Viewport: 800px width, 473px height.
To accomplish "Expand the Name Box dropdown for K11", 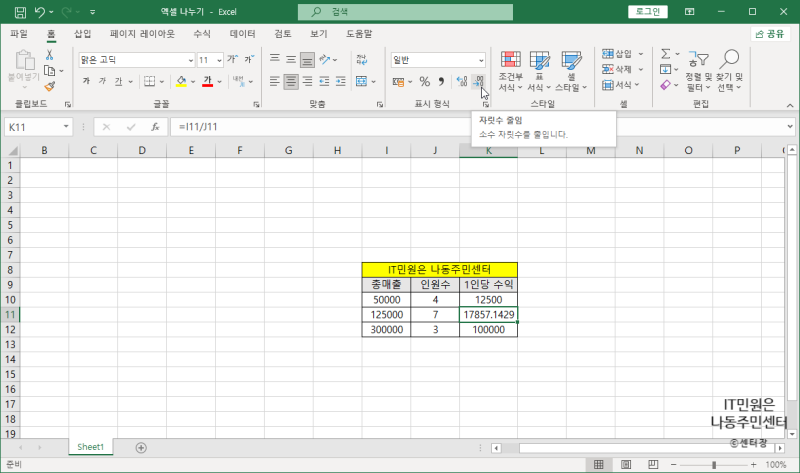I will coord(66,127).
